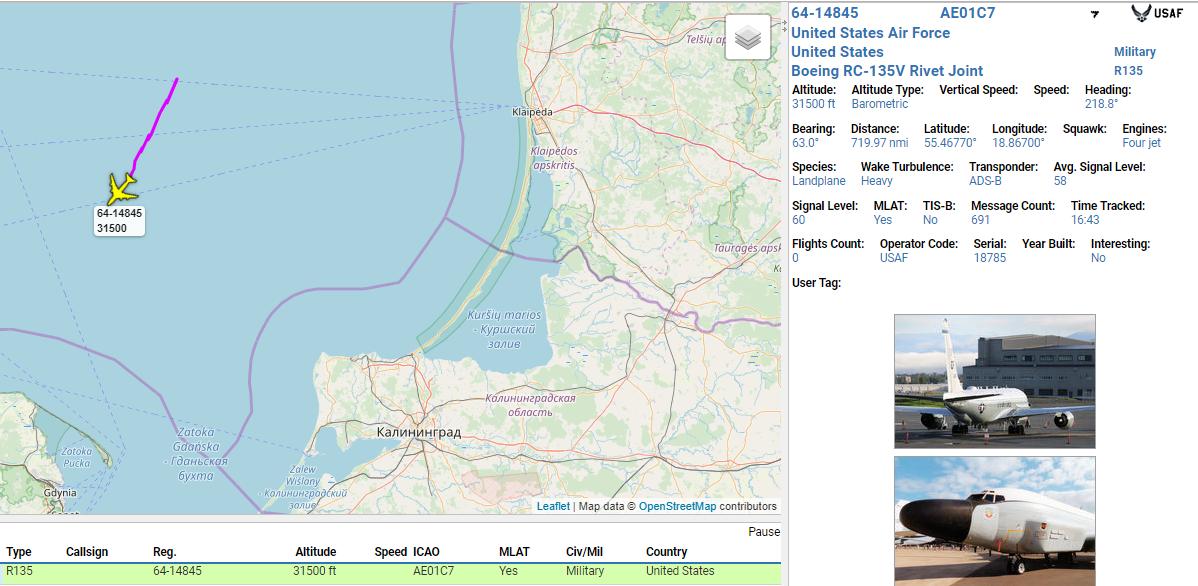
Task: Click the R135 type code in details
Action: [x=1128, y=71]
